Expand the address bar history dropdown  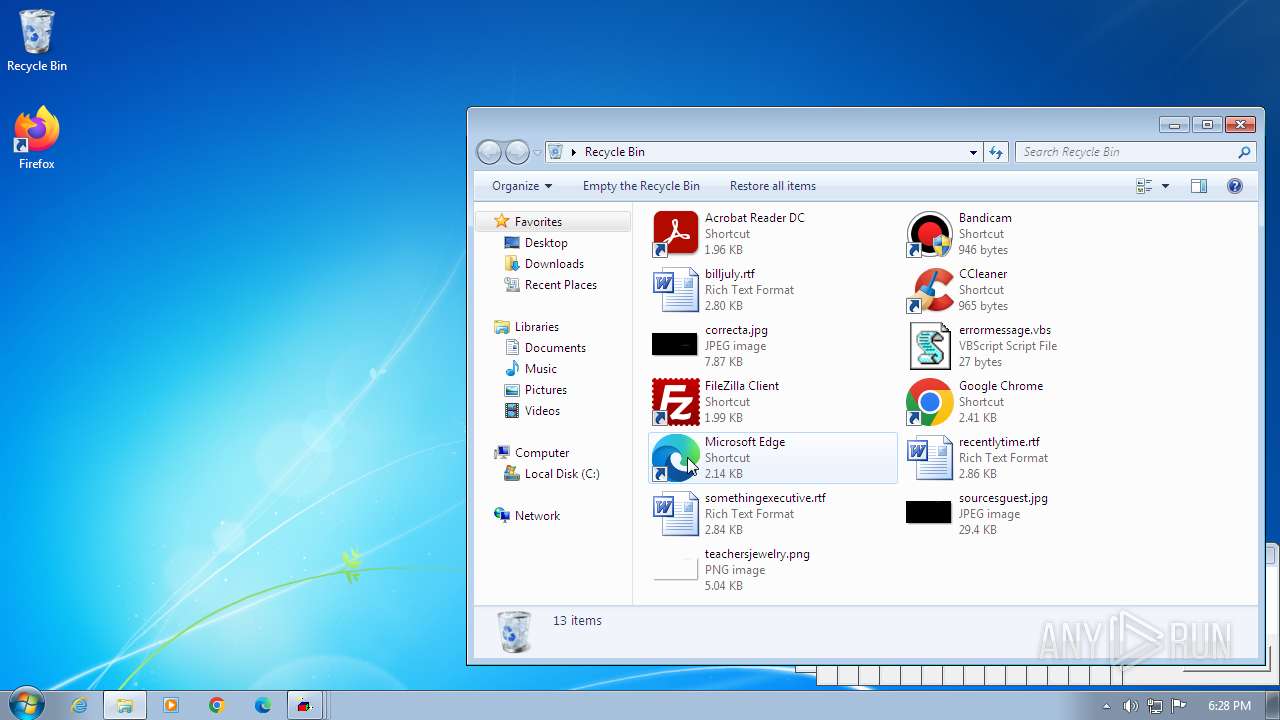[973, 152]
